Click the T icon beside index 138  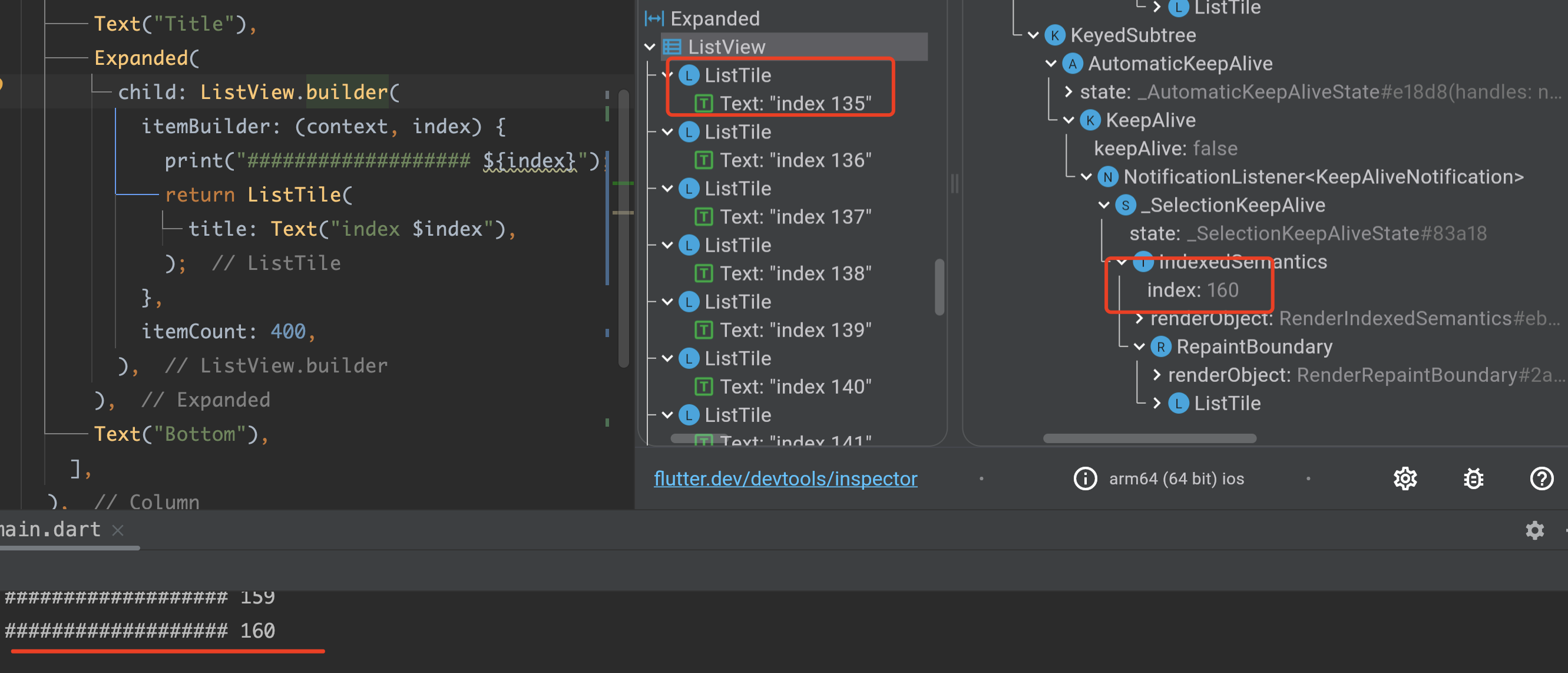point(704,273)
